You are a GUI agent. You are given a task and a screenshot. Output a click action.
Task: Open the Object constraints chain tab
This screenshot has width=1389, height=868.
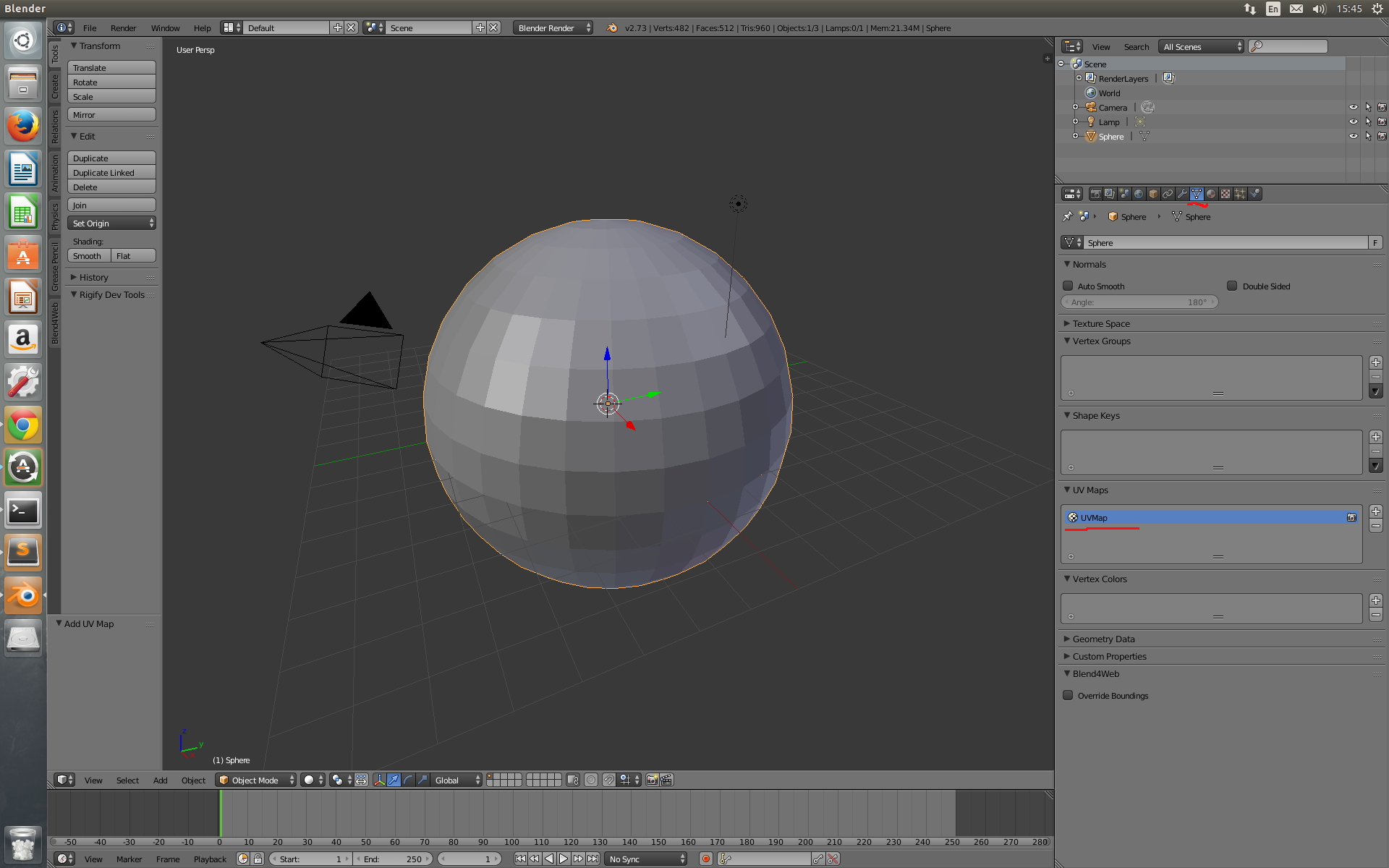click(1168, 194)
